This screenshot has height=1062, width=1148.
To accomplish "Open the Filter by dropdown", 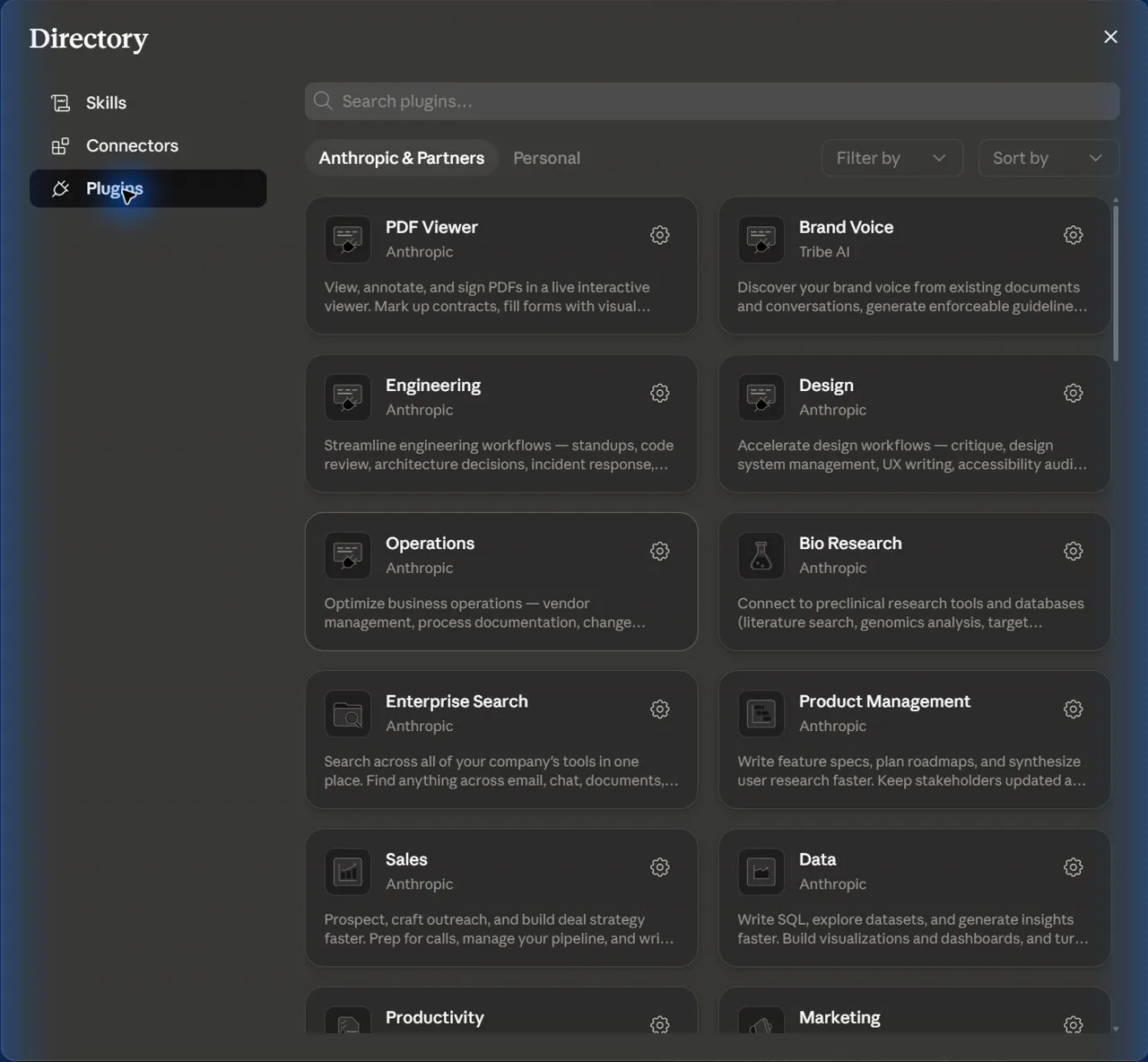I will [892, 158].
